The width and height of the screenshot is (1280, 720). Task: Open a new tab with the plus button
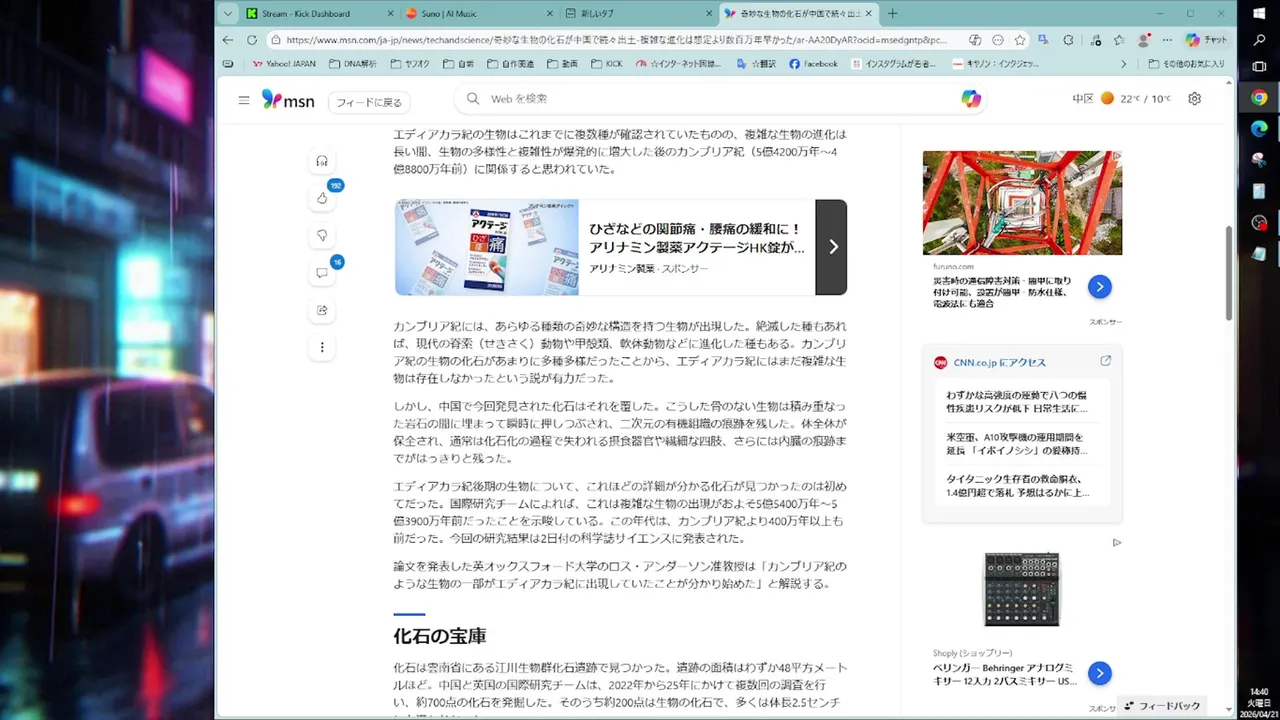click(893, 13)
